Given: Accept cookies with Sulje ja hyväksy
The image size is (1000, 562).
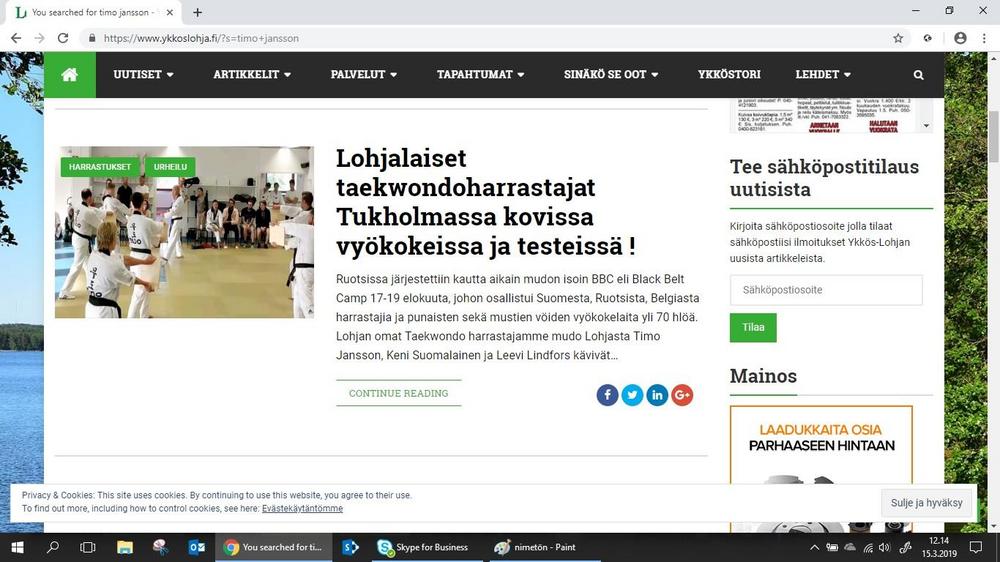Looking at the screenshot, I should pos(926,503).
